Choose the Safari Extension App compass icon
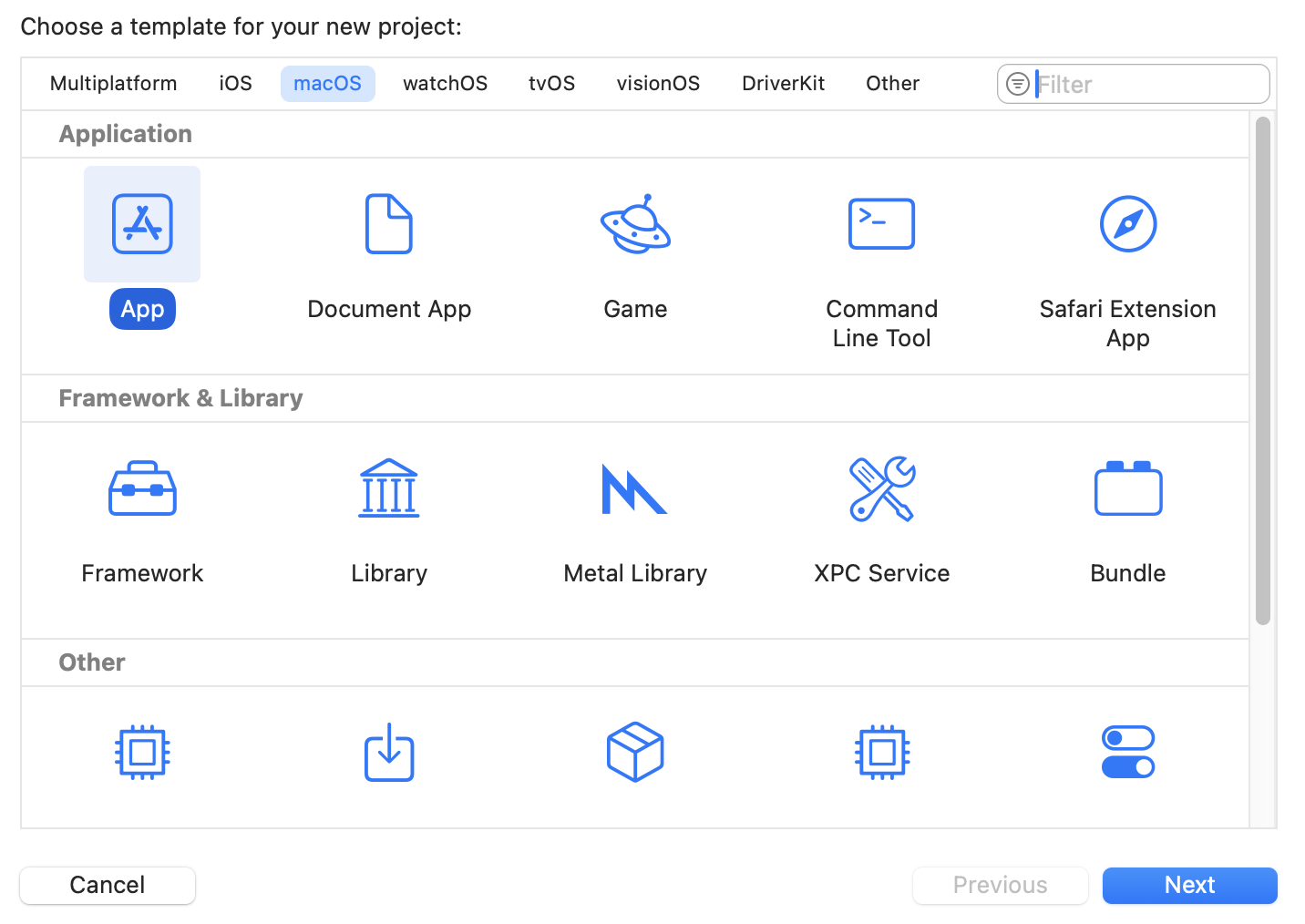This screenshot has height=924, width=1305. (x=1127, y=224)
